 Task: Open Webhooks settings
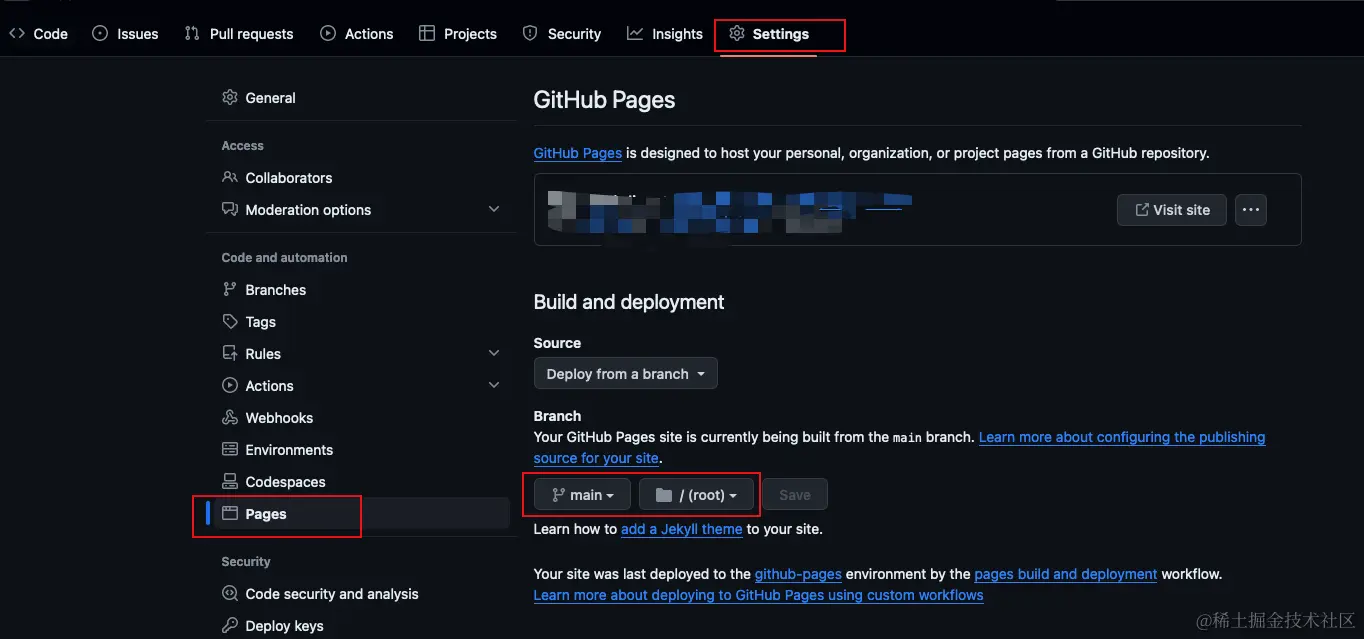pyautogui.click(x=361, y=418)
